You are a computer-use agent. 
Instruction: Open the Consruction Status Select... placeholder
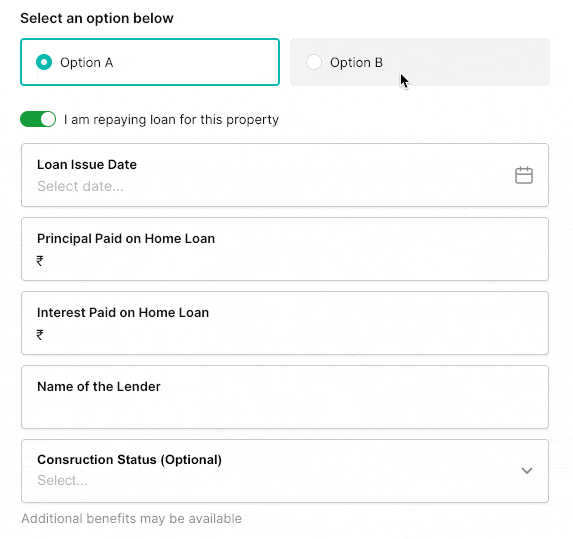[62, 480]
